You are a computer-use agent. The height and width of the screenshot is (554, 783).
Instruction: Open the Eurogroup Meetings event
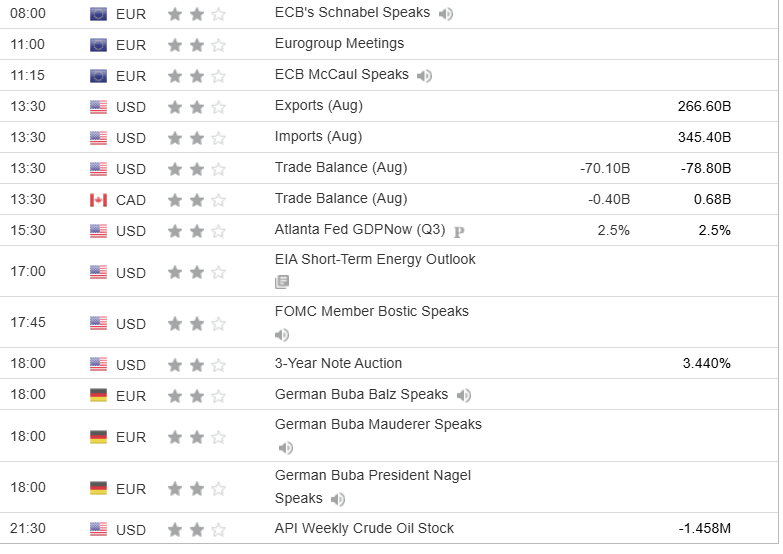pos(339,44)
